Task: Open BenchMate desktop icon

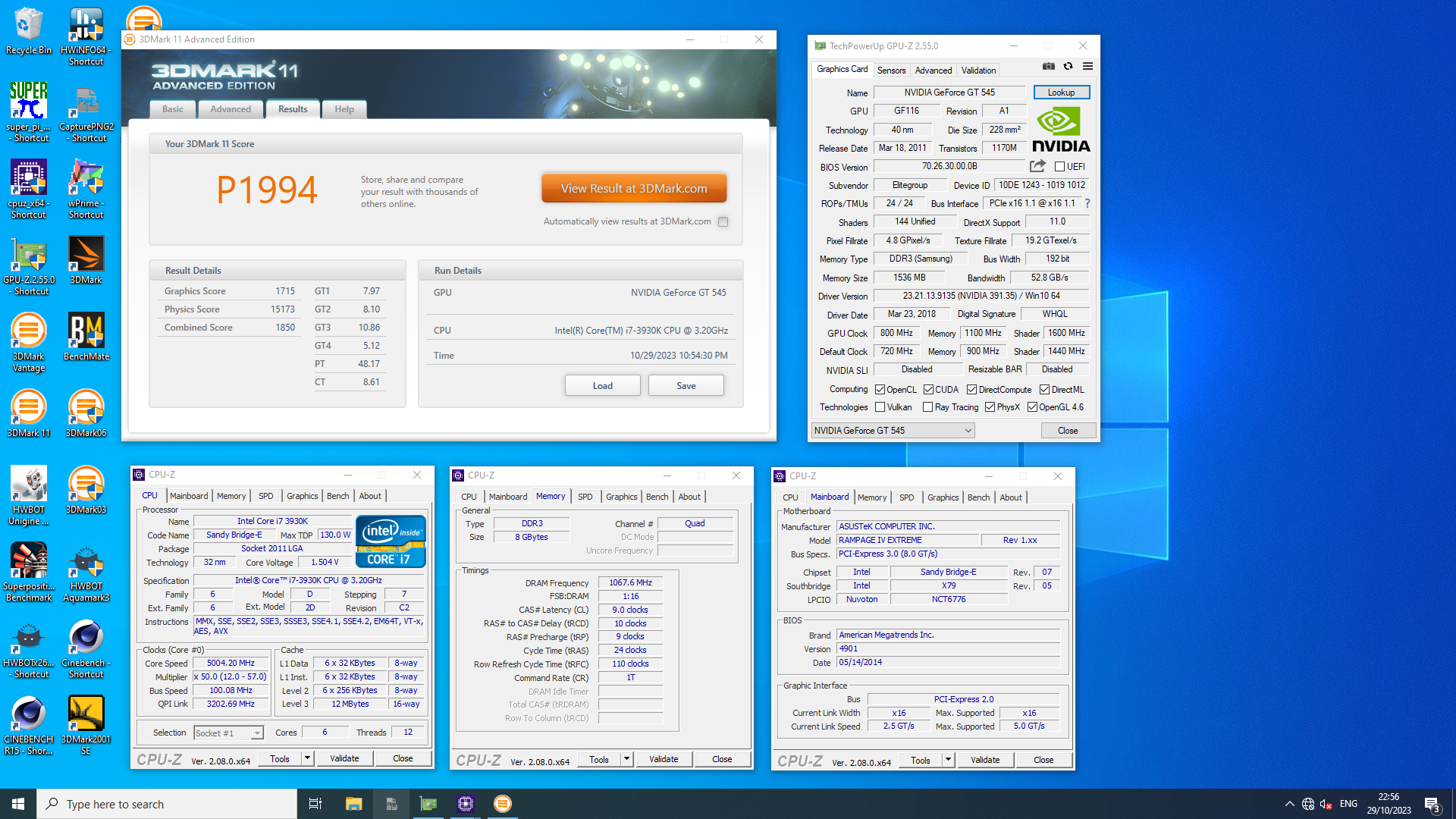Action: click(86, 336)
